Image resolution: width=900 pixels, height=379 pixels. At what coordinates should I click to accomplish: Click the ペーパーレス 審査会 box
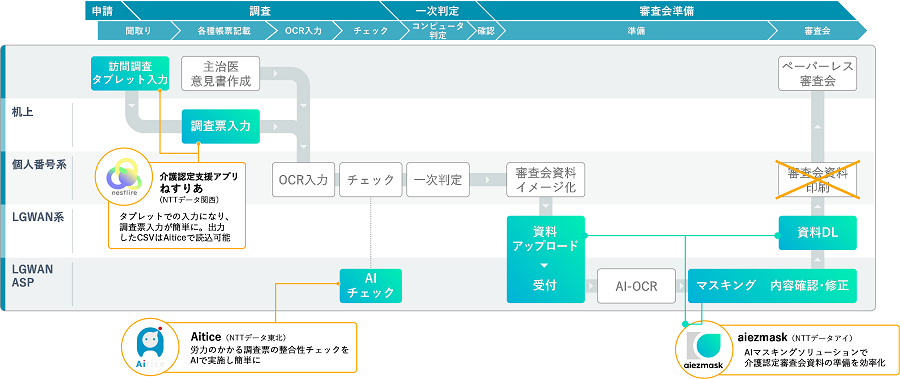[818, 74]
